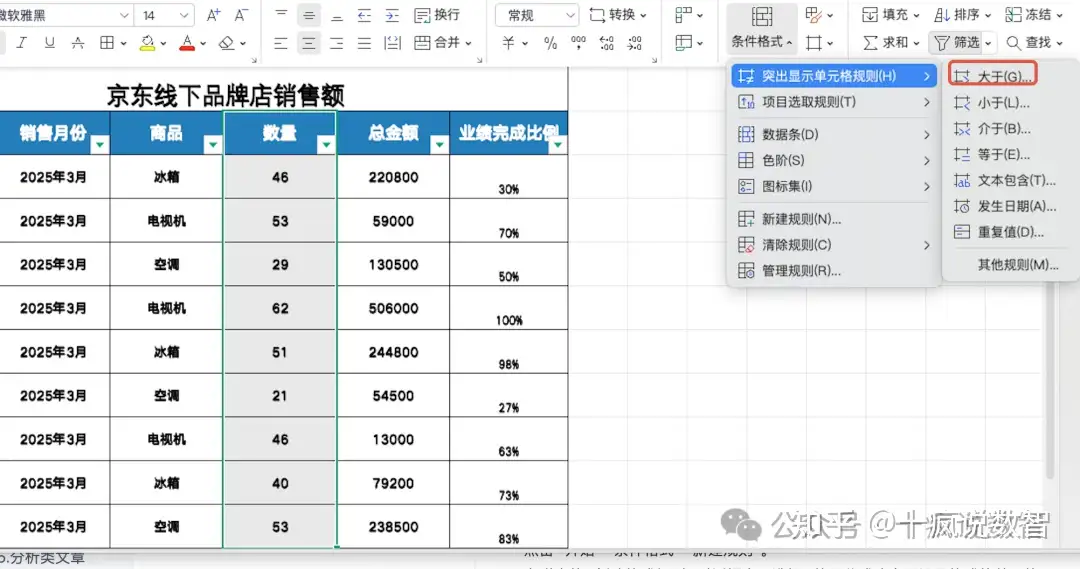This screenshot has height=569, width=1080.
Task: Click the 换行 wrap text button
Action: [x=437, y=14]
